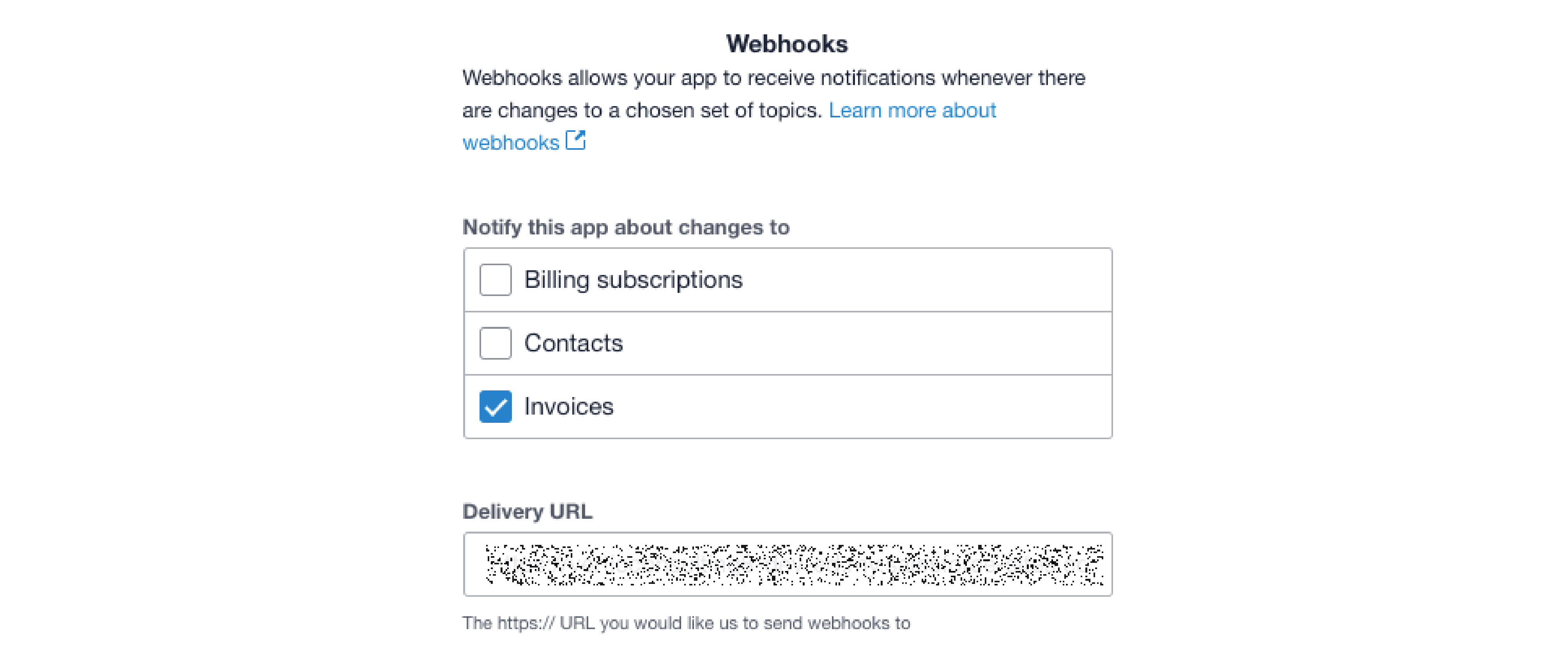Click the 'Webhooks' section heading
The height and width of the screenshot is (665, 1568).
pos(786,44)
